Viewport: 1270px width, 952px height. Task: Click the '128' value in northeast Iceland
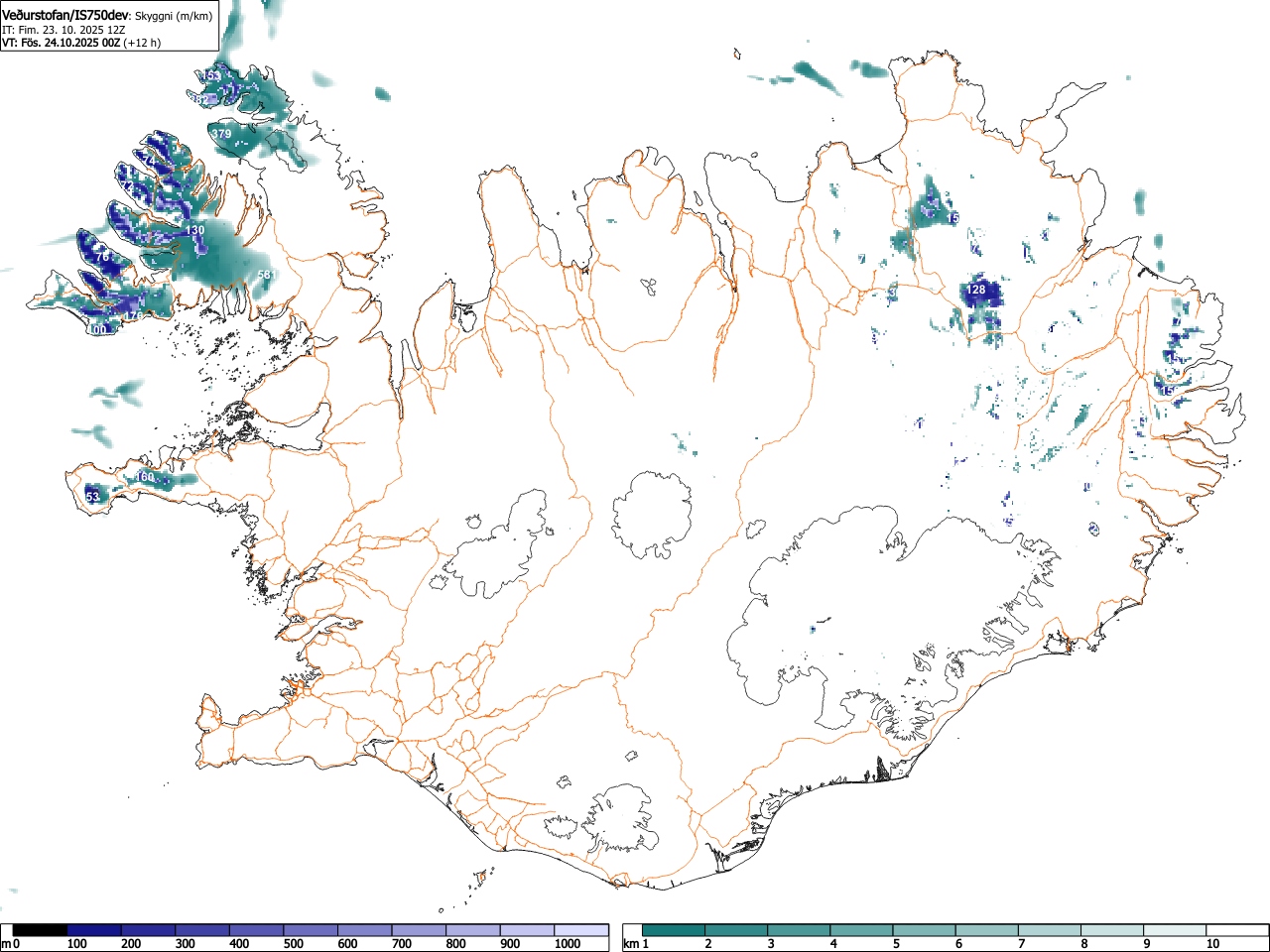[976, 290]
